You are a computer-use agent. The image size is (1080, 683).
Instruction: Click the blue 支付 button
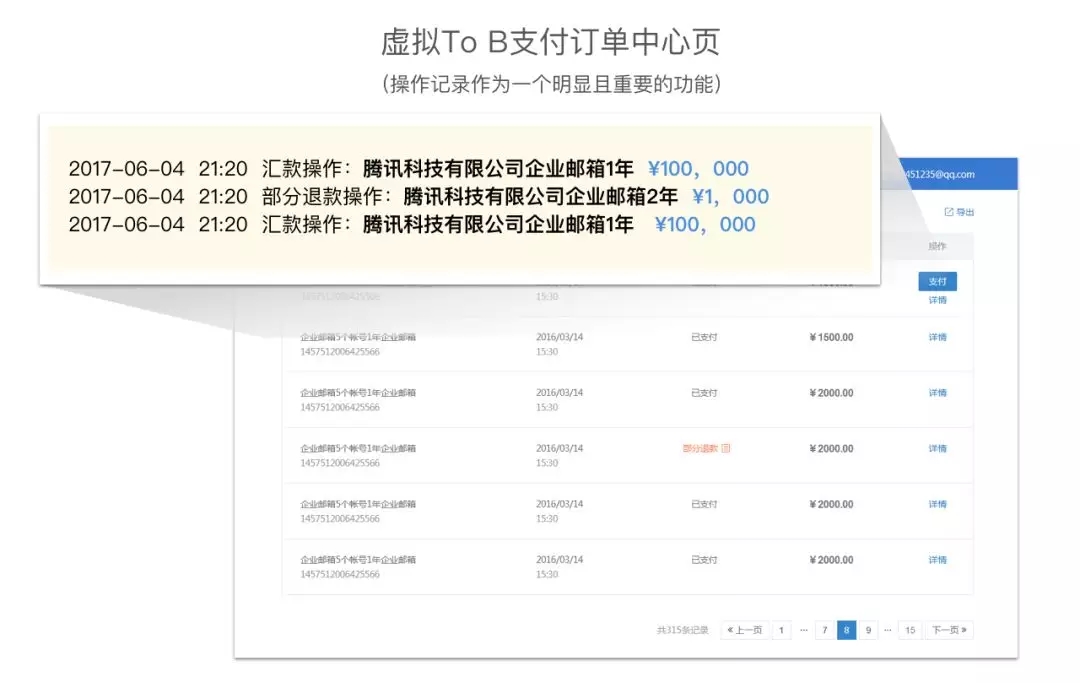937,281
